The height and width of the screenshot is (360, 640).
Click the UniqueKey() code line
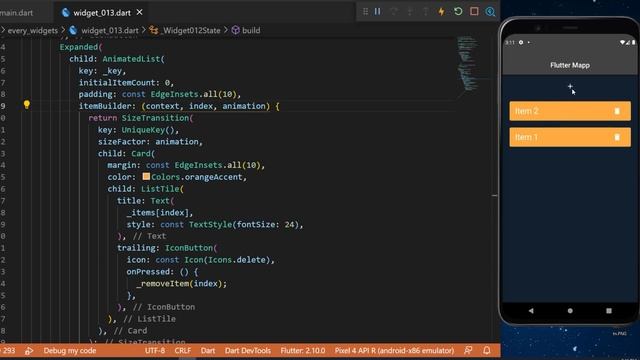click(x=138, y=130)
